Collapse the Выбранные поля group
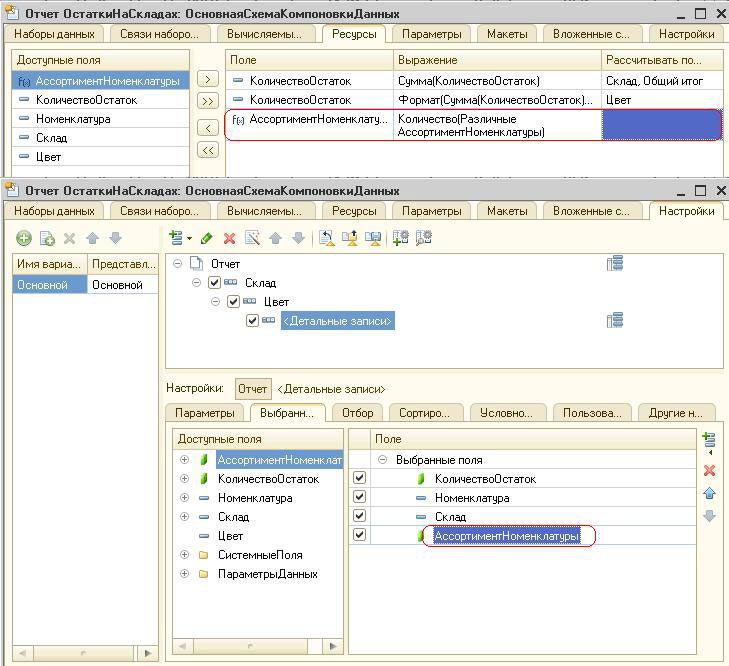 [x=381, y=460]
